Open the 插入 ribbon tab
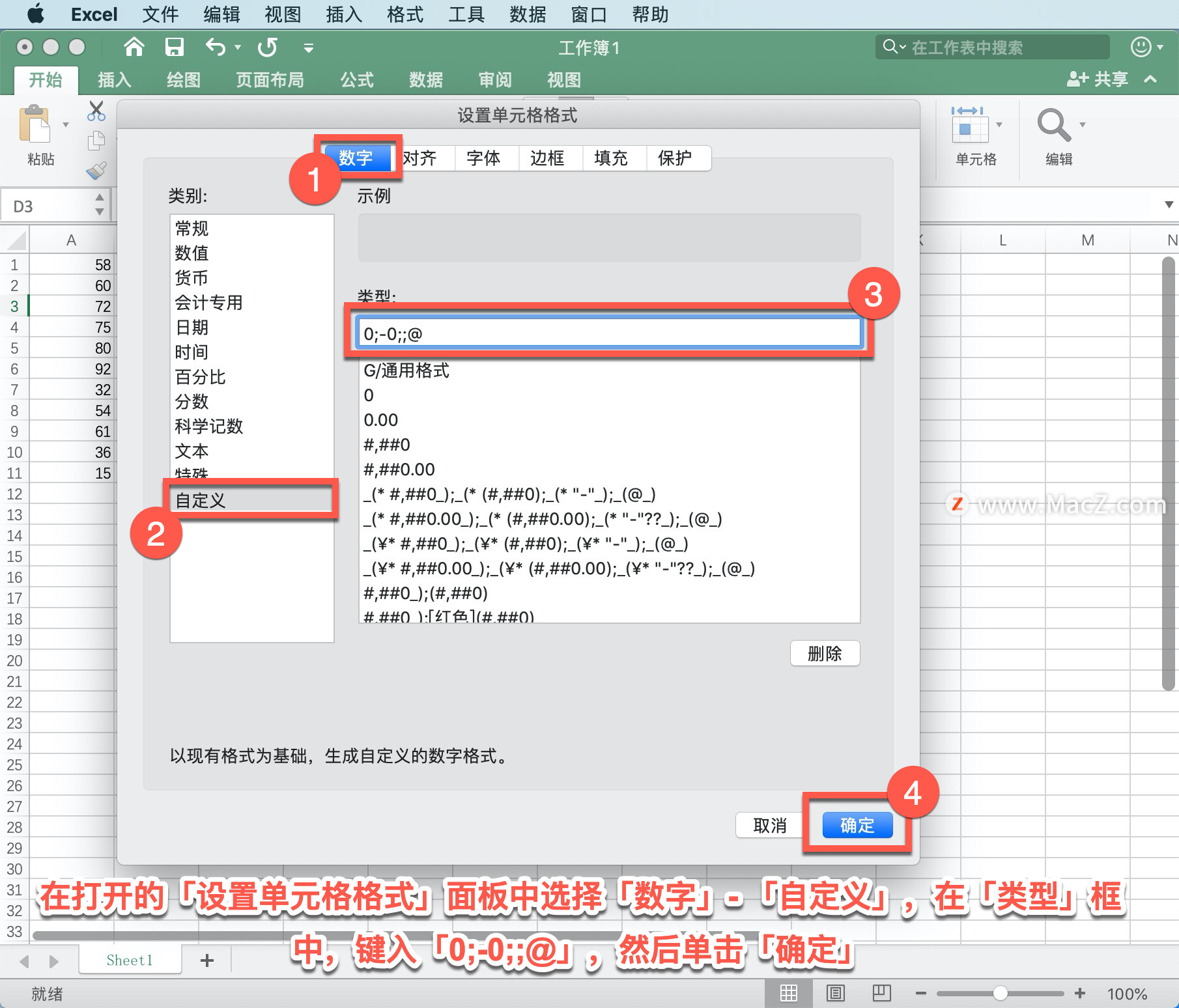 pyautogui.click(x=115, y=79)
